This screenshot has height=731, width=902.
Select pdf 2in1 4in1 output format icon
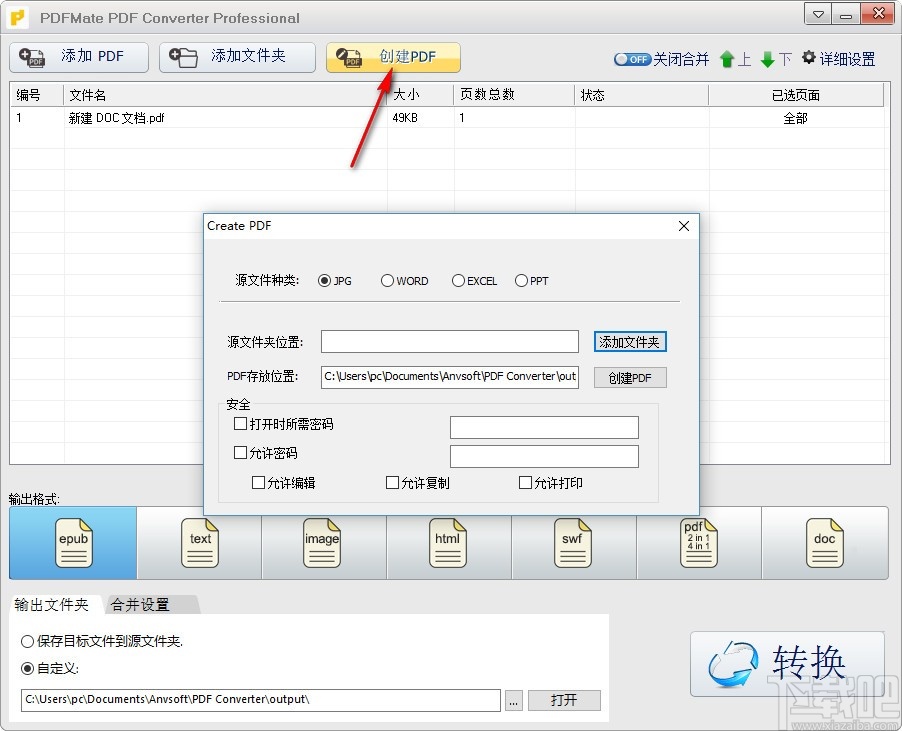pos(698,543)
